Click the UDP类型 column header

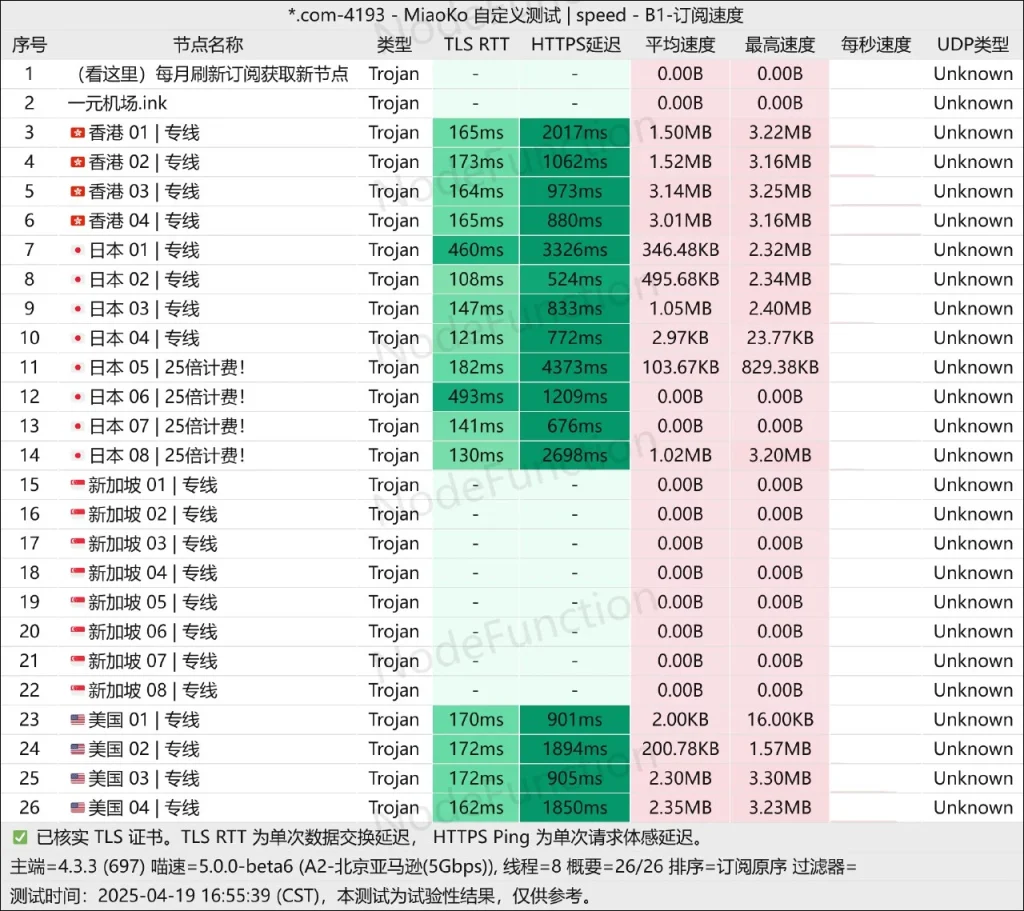pyautogui.click(x=972, y=44)
